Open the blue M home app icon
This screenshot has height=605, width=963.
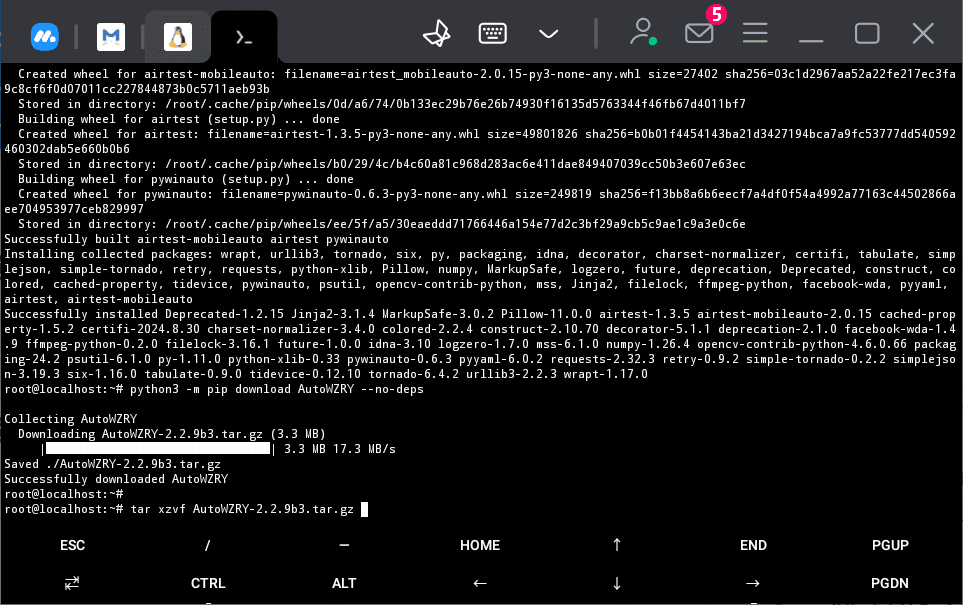pyautogui.click(x=44, y=37)
